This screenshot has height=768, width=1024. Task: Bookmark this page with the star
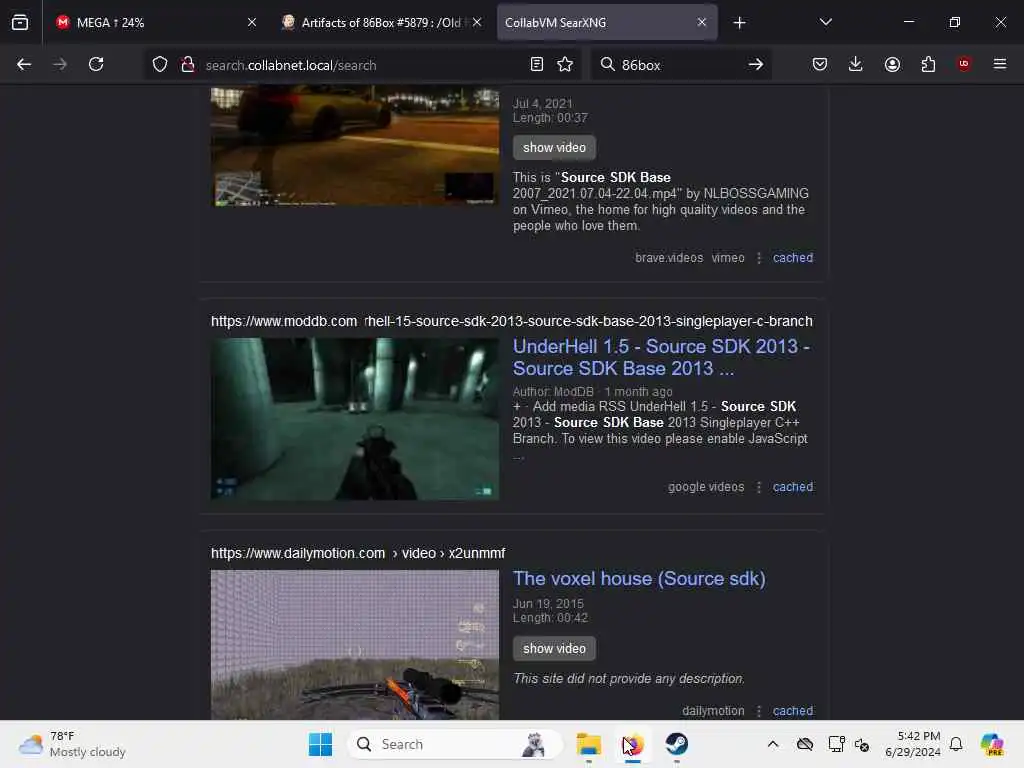[565, 64]
